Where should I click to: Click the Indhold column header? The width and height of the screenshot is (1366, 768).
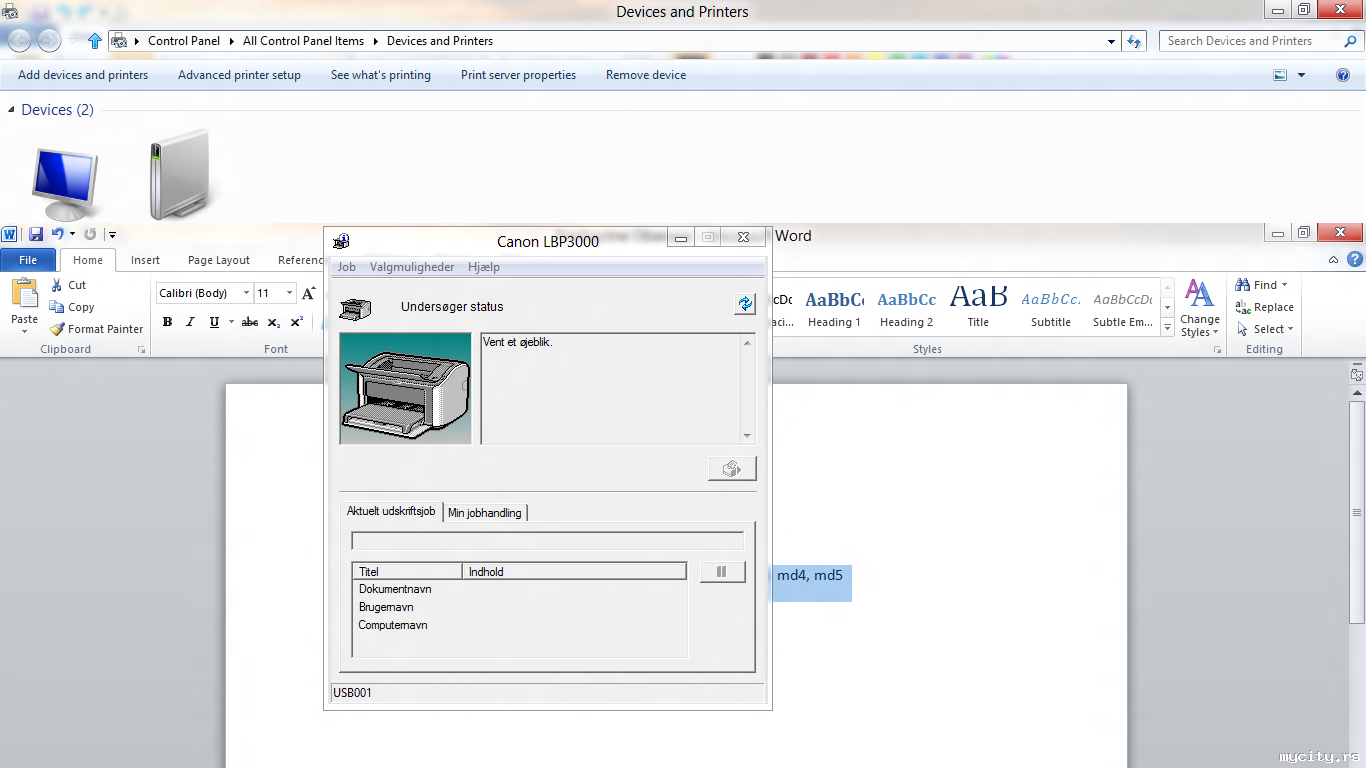(x=575, y=572)
